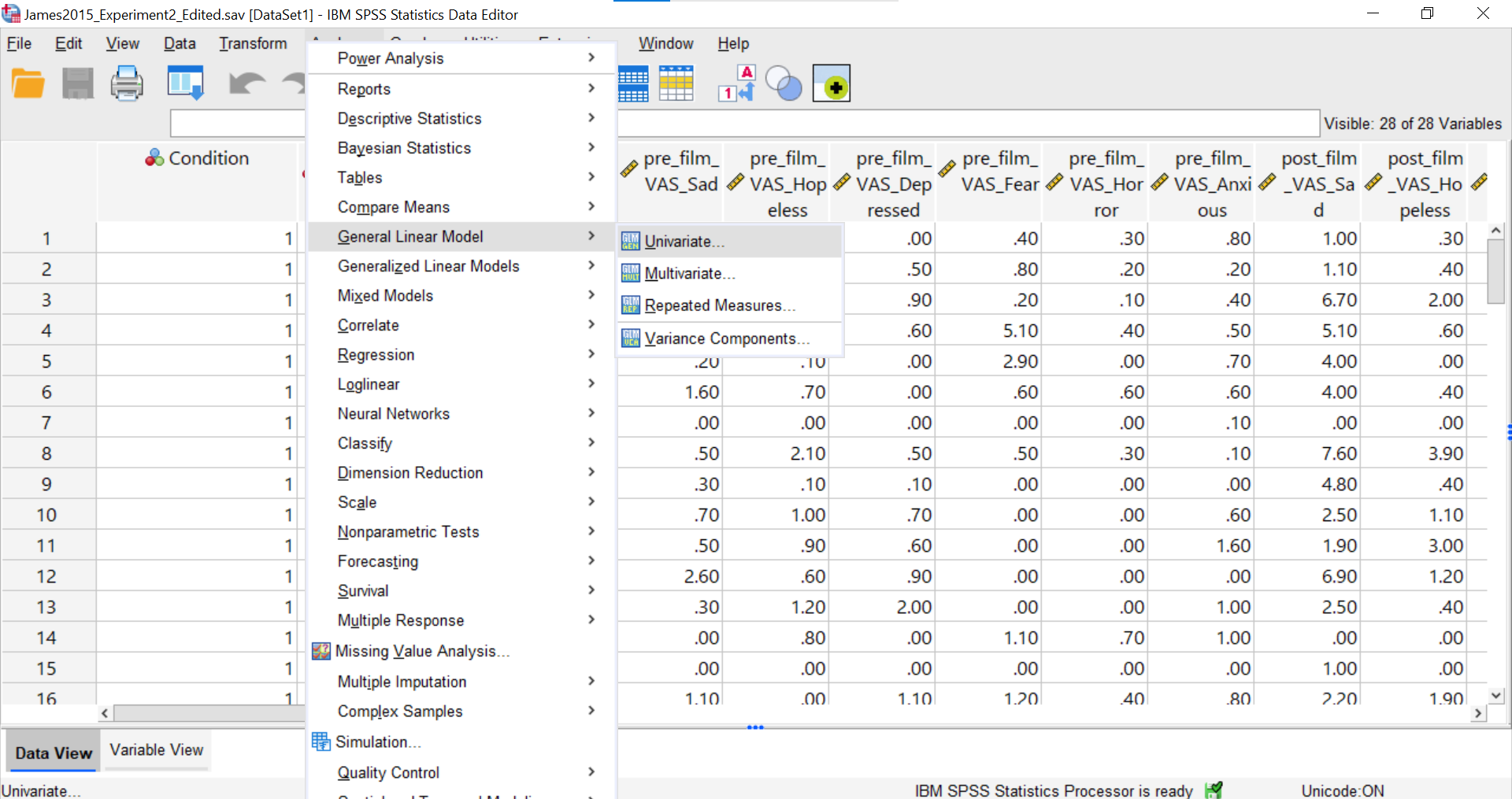
Task: Click Missing Value Analysis... entry
Action: pyautogui.click(x=461, y=651)
